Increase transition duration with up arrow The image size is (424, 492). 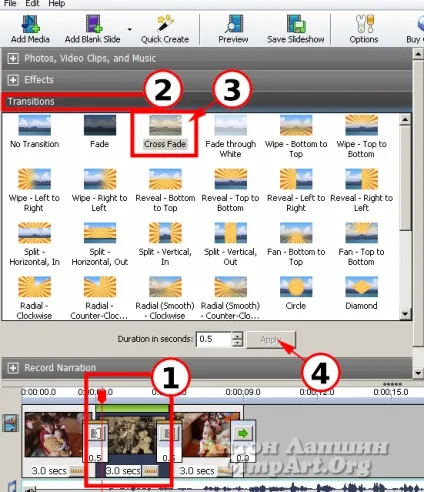[237, 336]
